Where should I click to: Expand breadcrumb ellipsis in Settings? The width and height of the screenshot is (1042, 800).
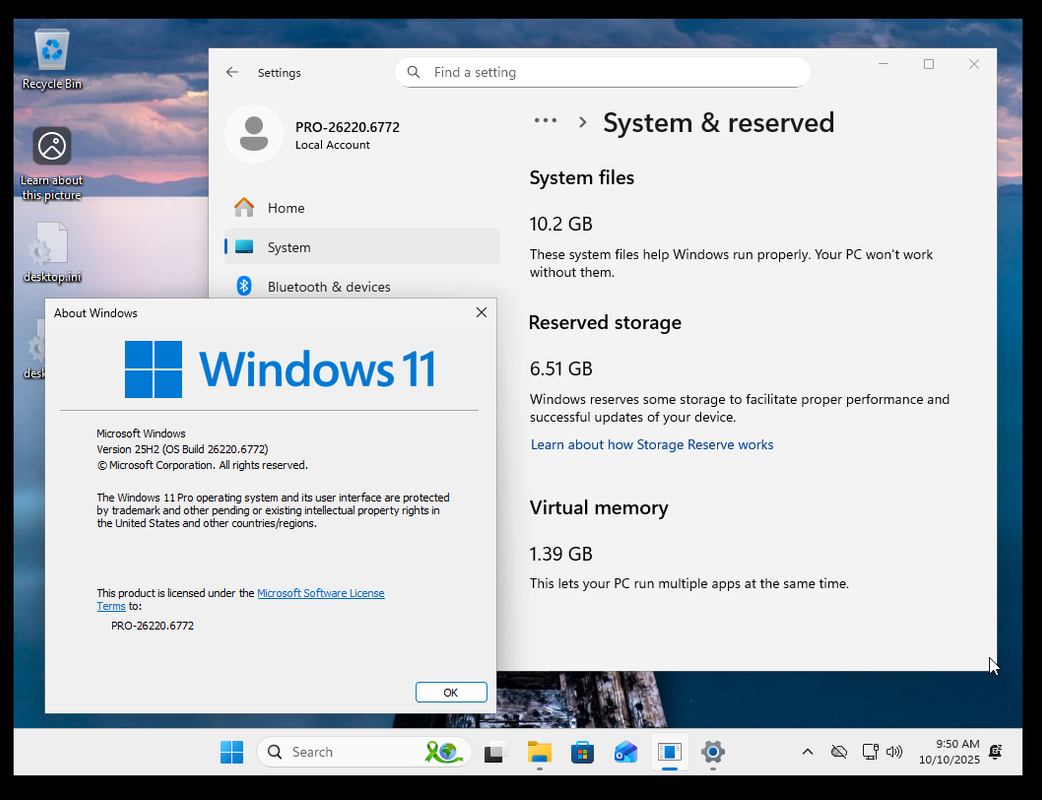[x=546, y=121]
